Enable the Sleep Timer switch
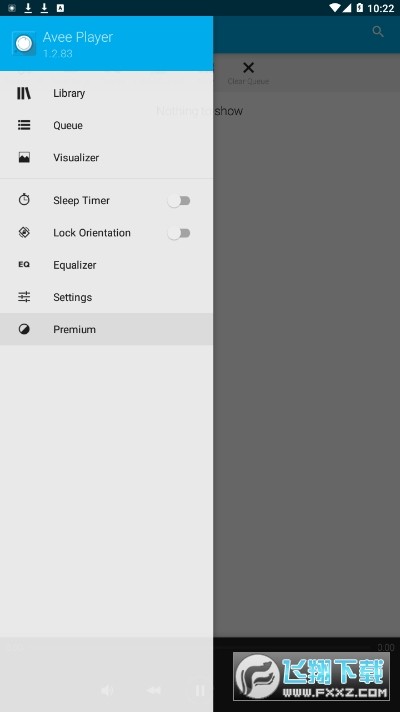The height and width of the screenshot is (712, 400). click(179, 201)
